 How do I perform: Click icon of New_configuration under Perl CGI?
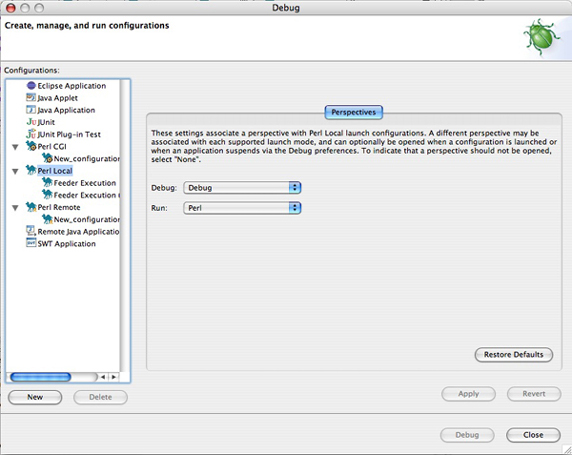tap(47, 158)
